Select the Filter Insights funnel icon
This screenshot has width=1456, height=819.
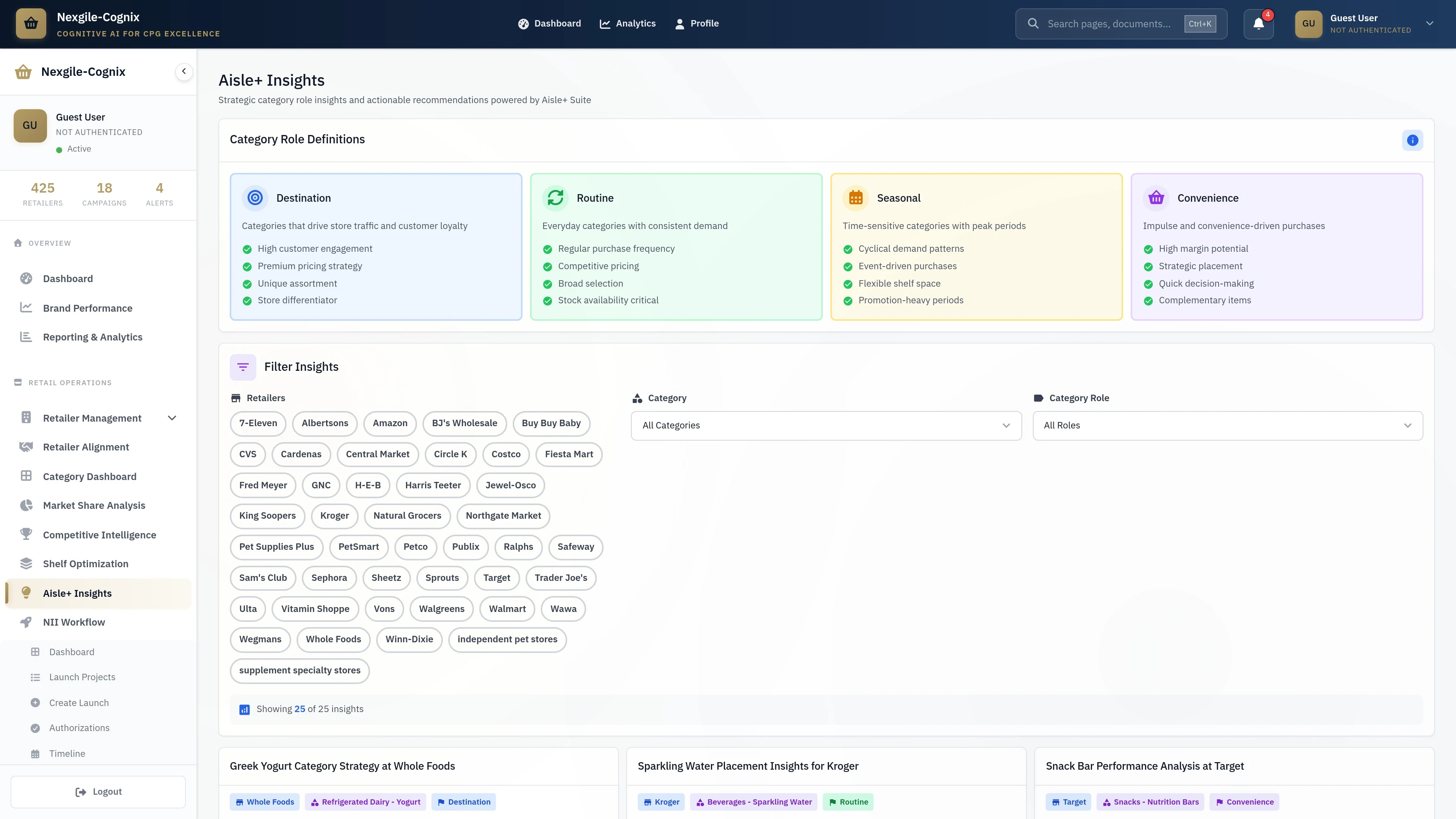click(x=243, y=366)
